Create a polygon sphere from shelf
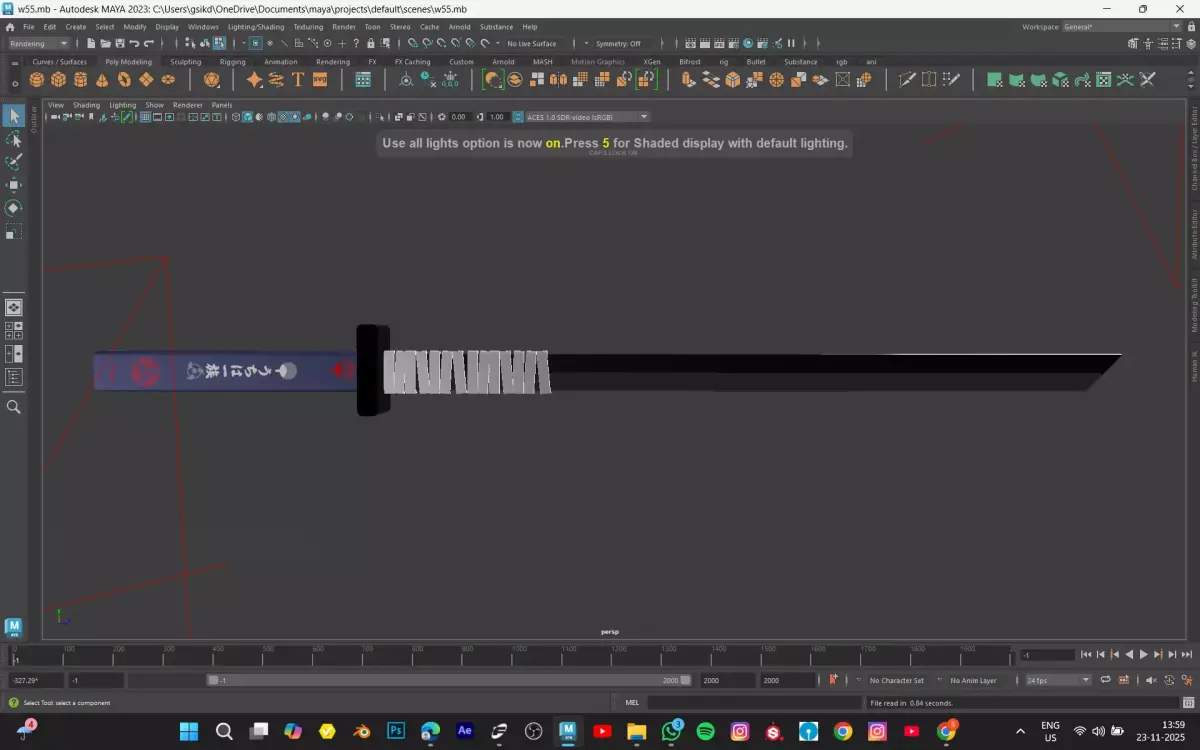 36,80
